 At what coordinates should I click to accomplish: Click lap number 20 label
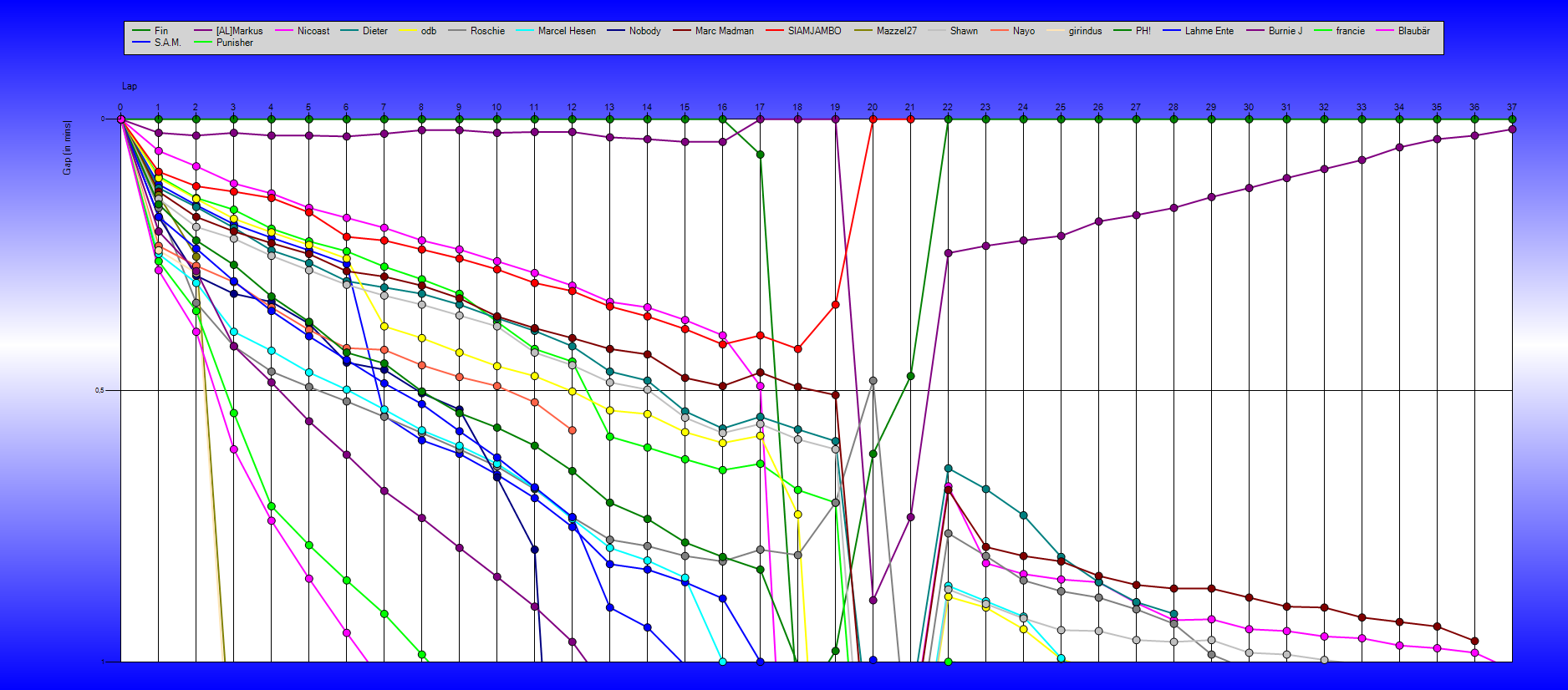click(873, 107)
